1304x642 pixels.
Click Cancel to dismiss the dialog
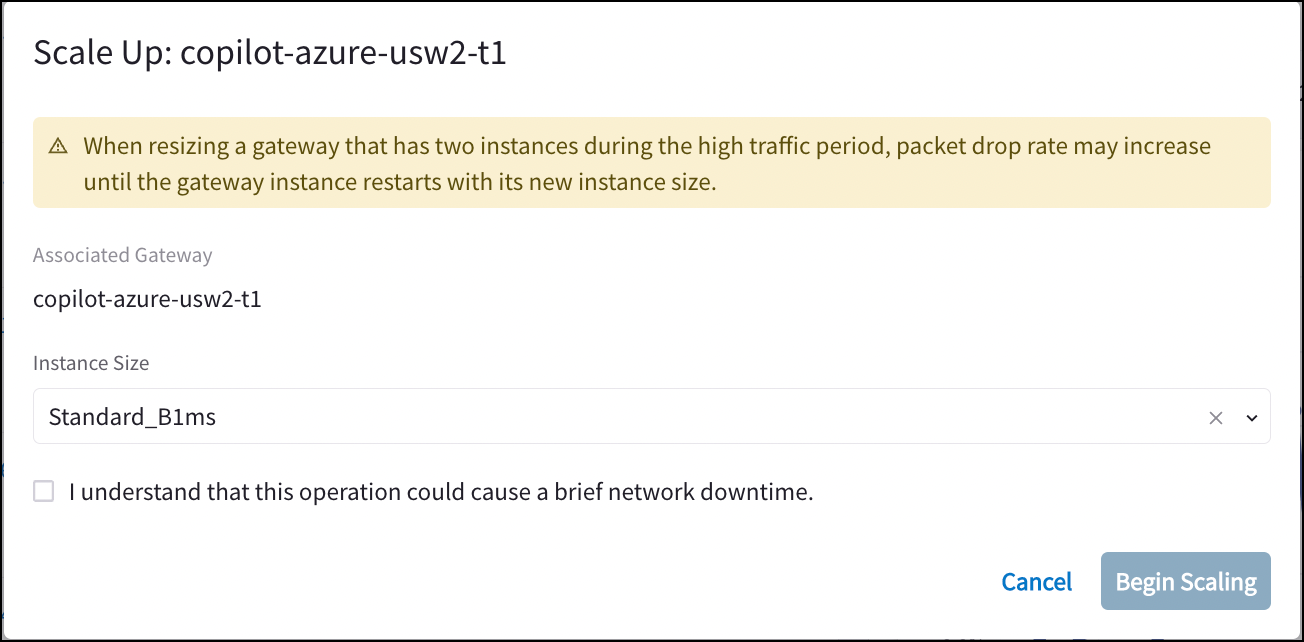(1036, 581)
